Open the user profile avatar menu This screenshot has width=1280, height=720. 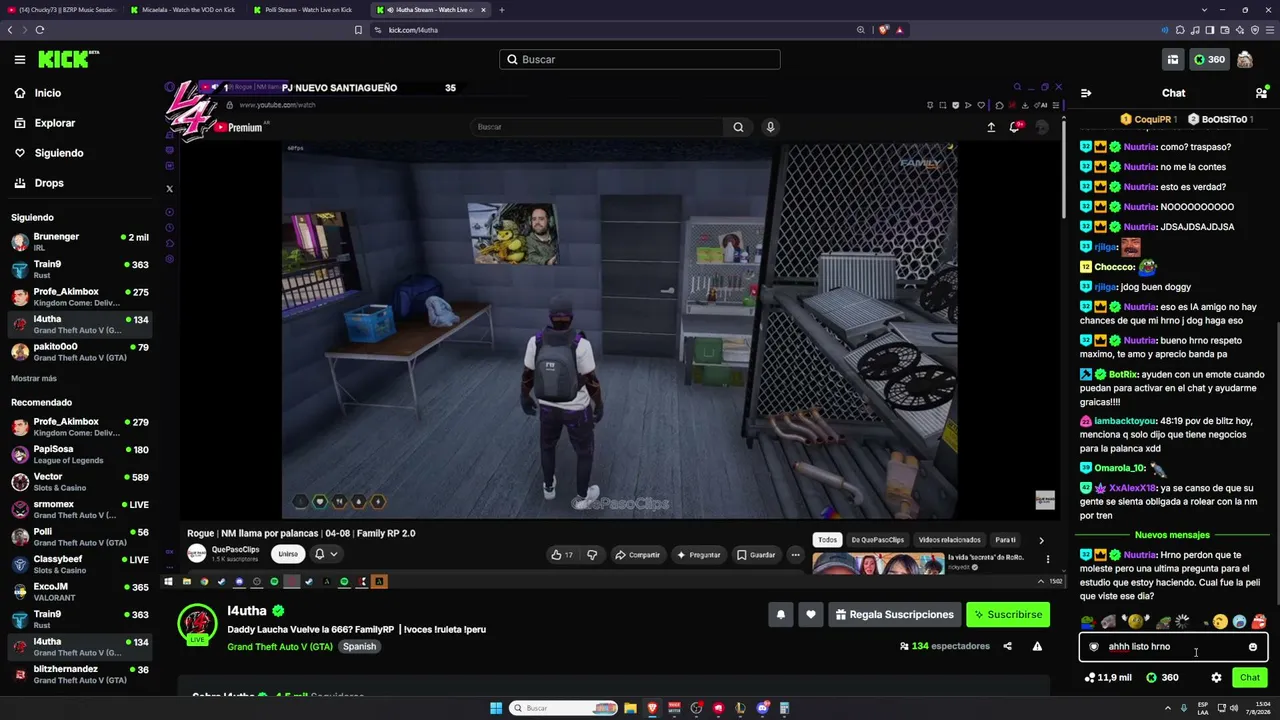tap(1245, 60)
